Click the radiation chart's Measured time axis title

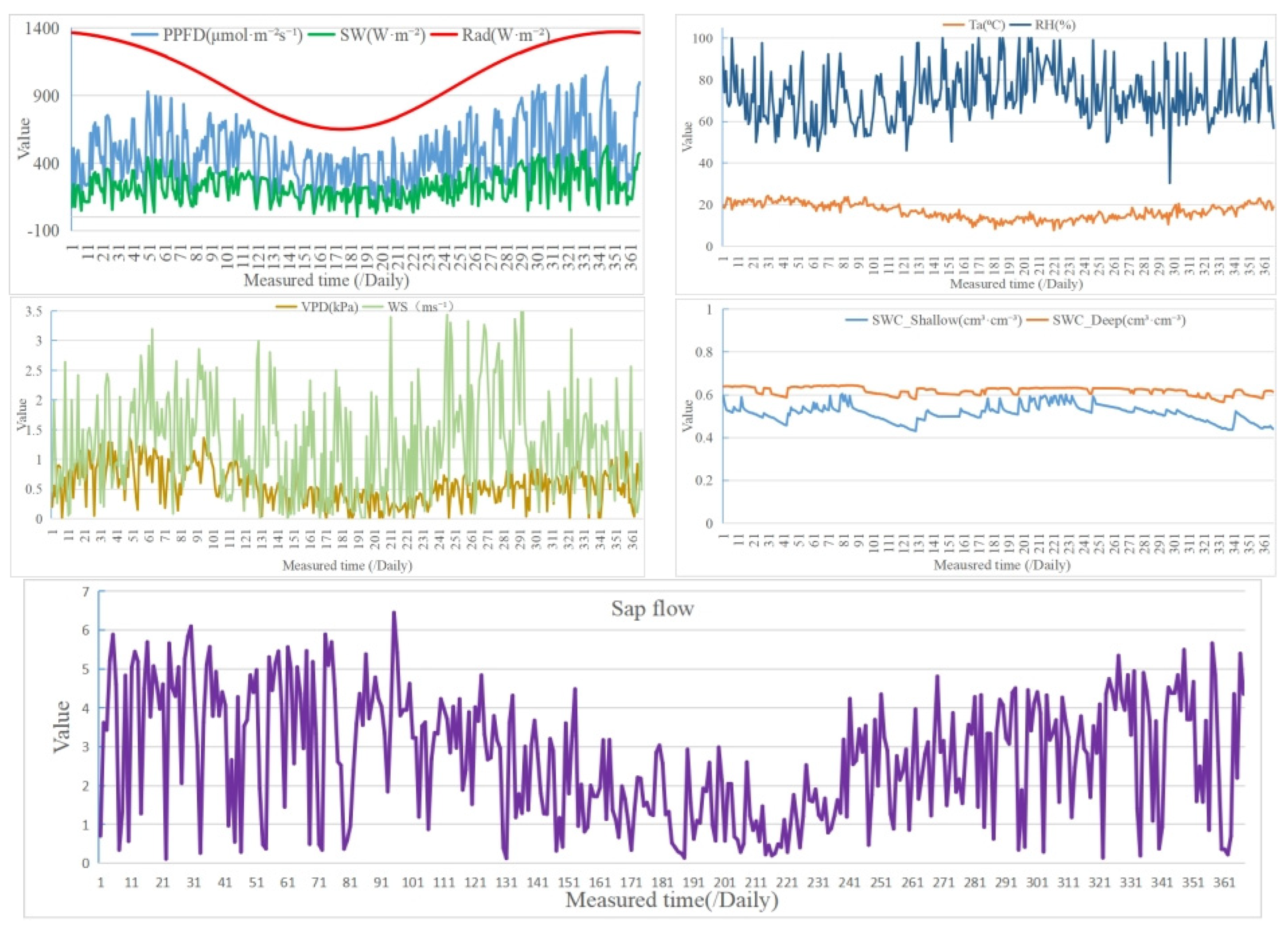326,280
